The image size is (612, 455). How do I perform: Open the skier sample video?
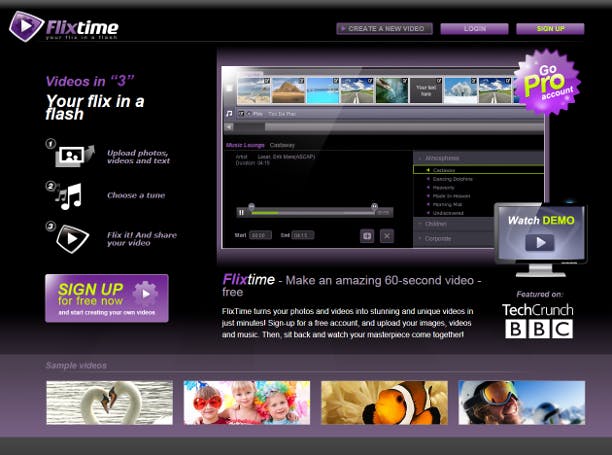(521, 402)
